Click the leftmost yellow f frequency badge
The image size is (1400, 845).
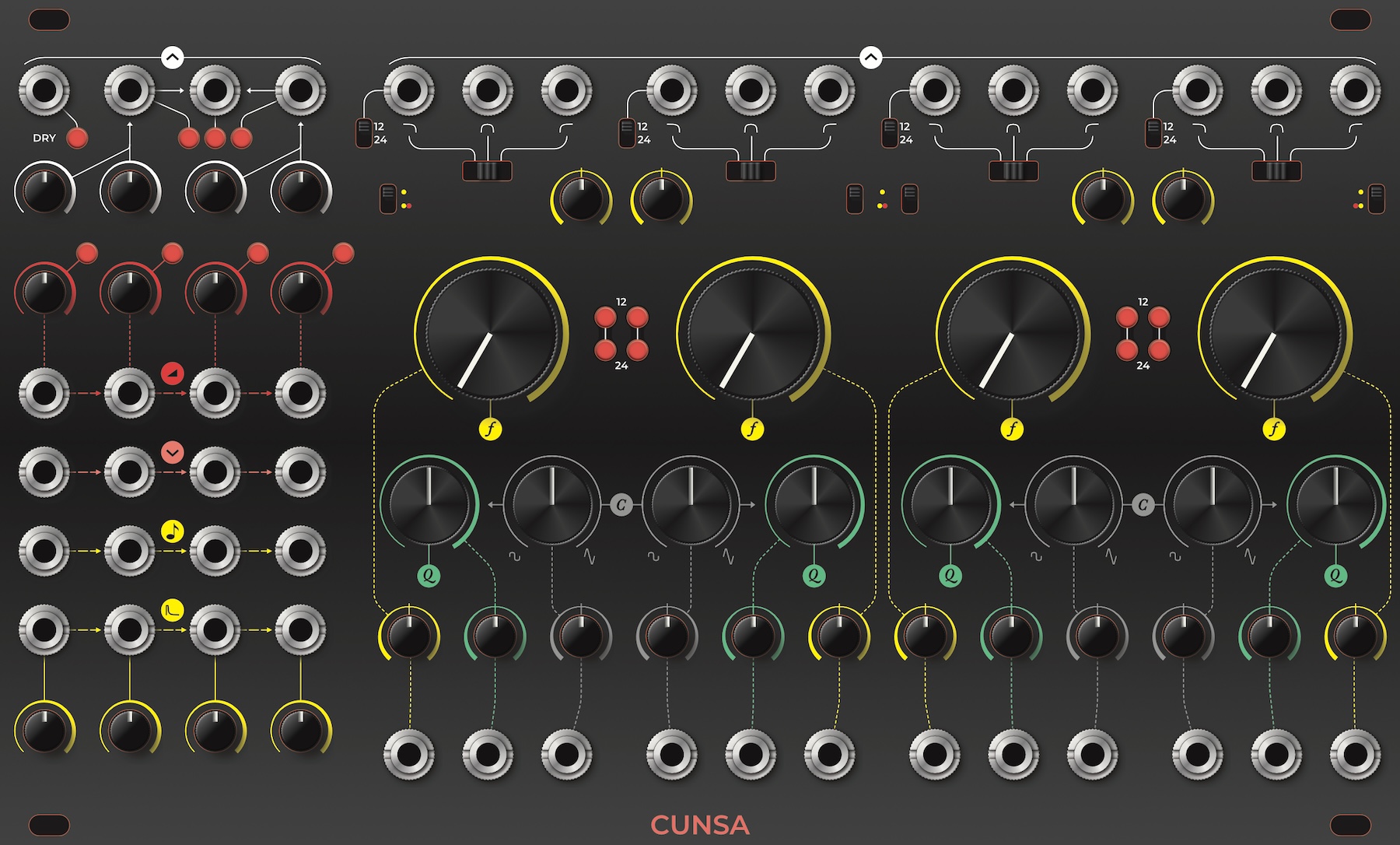pyautogui.click(x=490, y=428)
